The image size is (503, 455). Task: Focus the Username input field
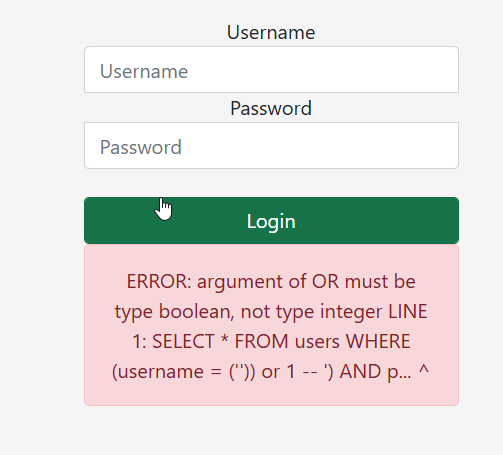(x=271, y=70)
